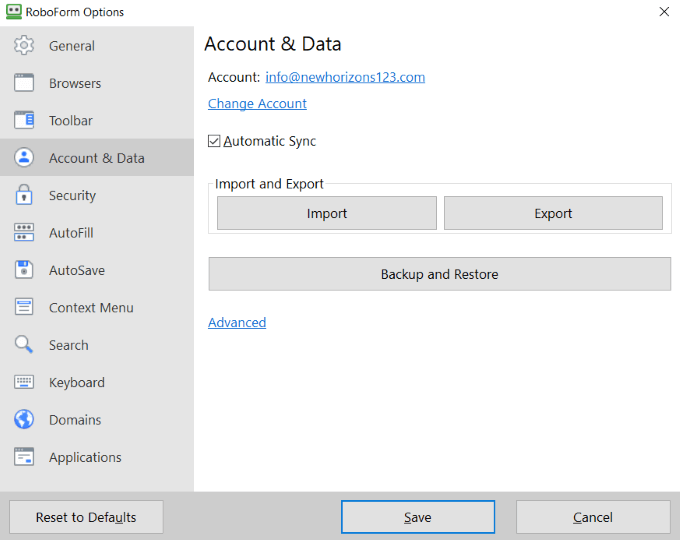The image size is (680, 540).
Task: Open the Advanced settings link
Action: click(x=237, y=323)
